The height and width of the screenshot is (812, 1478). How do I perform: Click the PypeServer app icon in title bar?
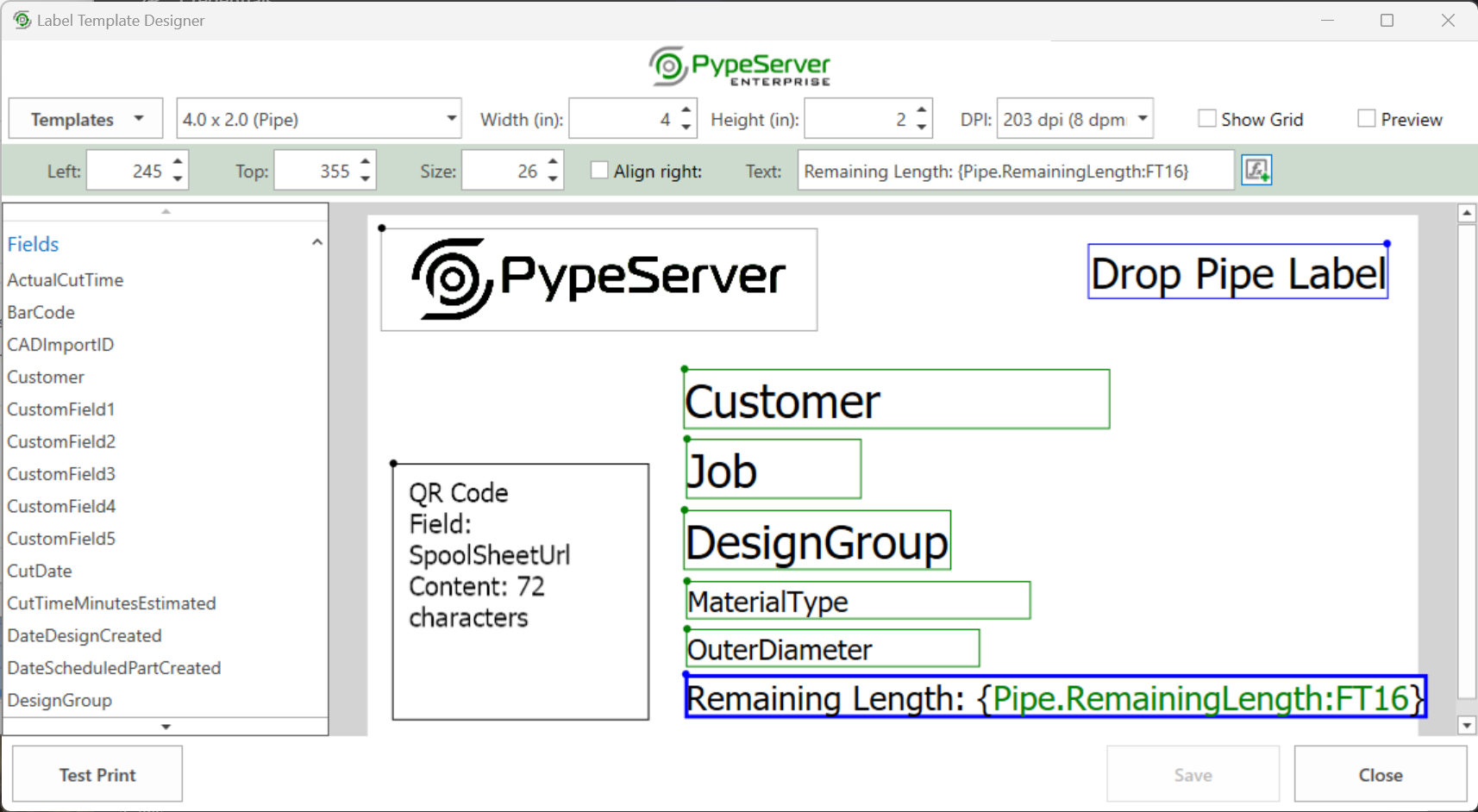[22, 20]
